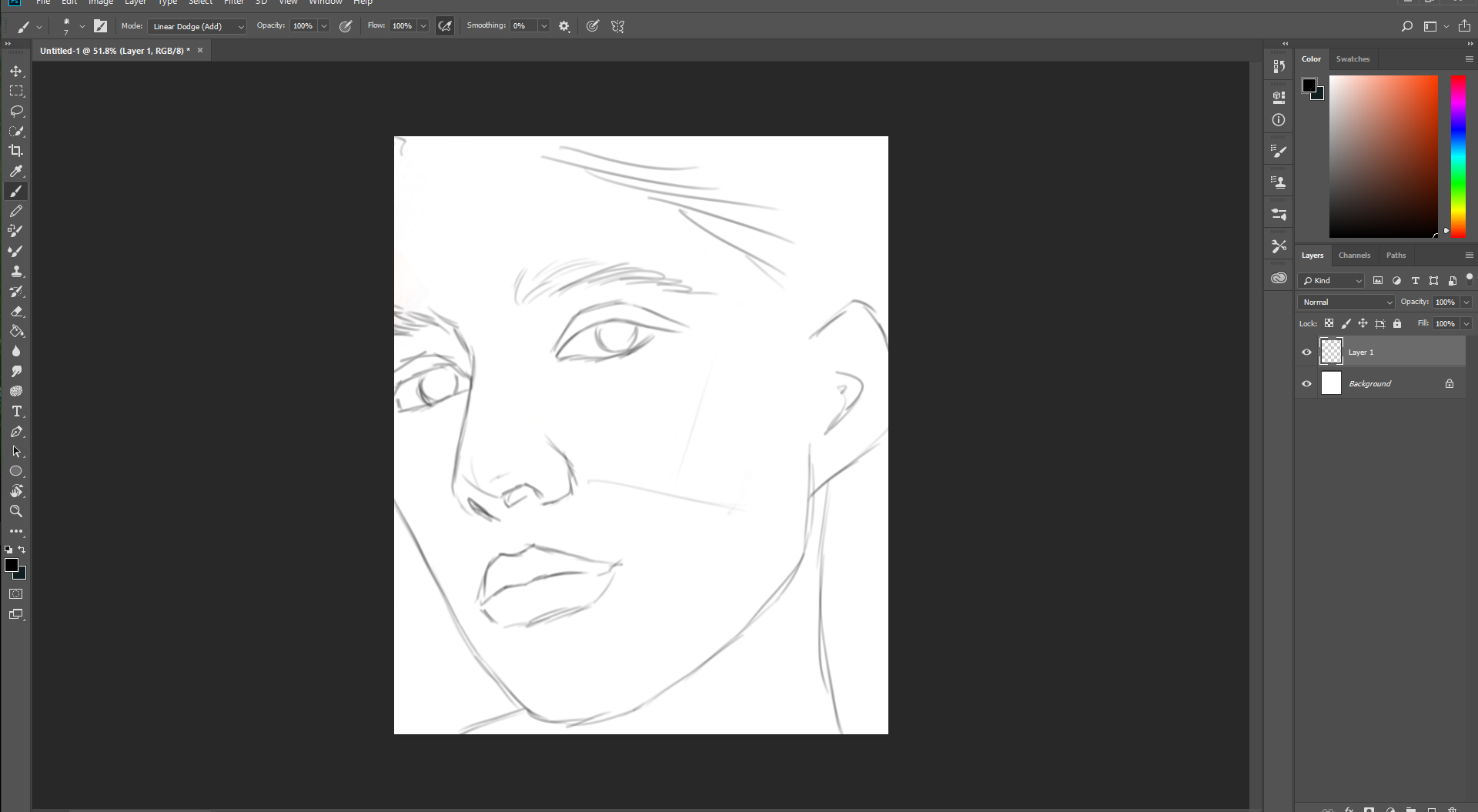Select the Move tool
The height and width of the screenshot is (812, 1478).
click(16, 71)
